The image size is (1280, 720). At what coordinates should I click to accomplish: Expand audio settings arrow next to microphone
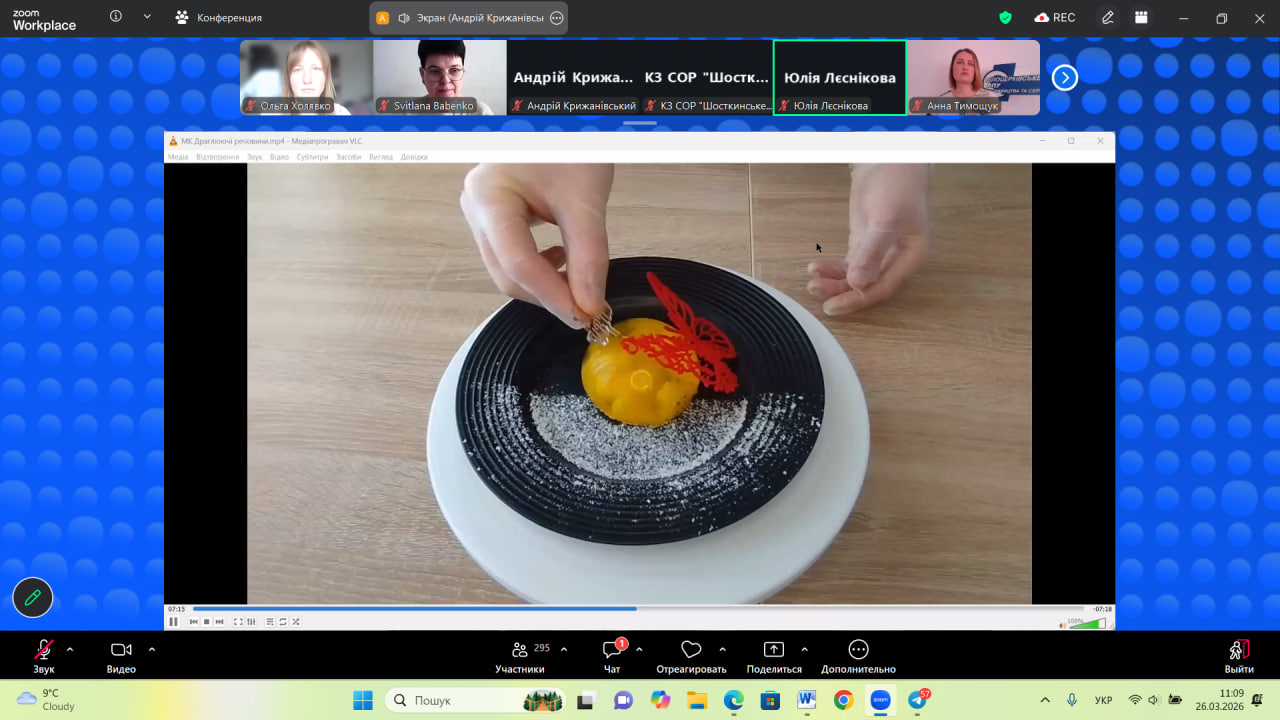(x=70, y=649)
